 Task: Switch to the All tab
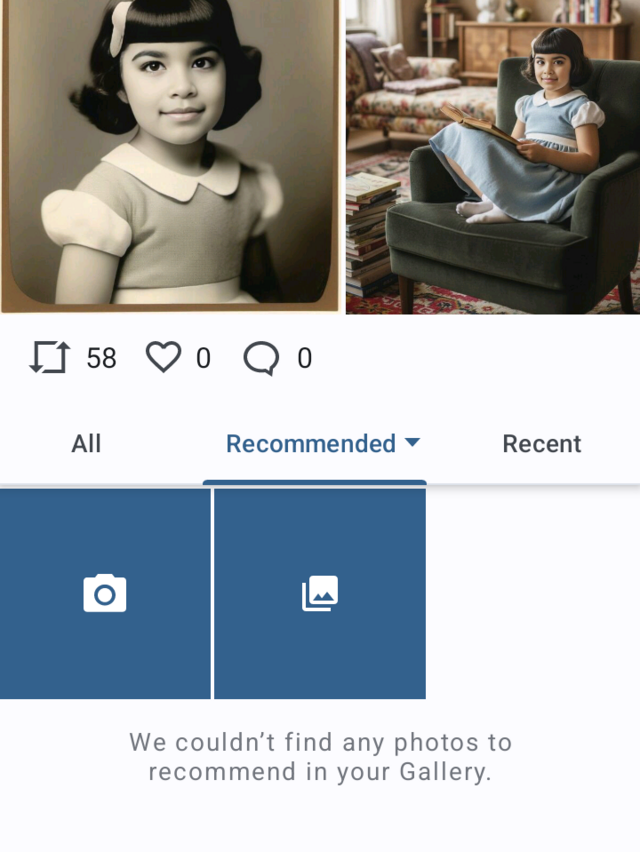pyautogui.click(x=86, y=444)
